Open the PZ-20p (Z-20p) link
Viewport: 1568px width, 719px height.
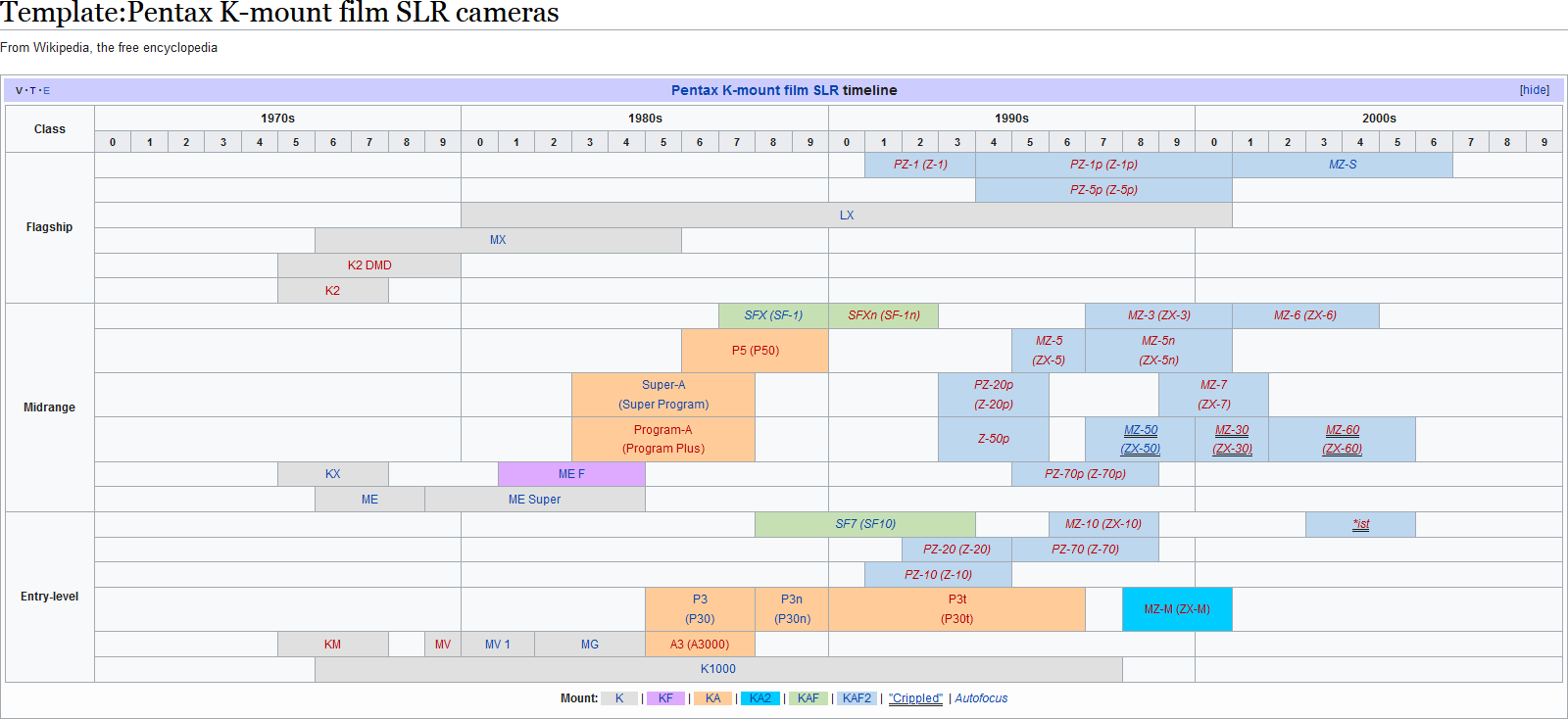click(994, 395)
